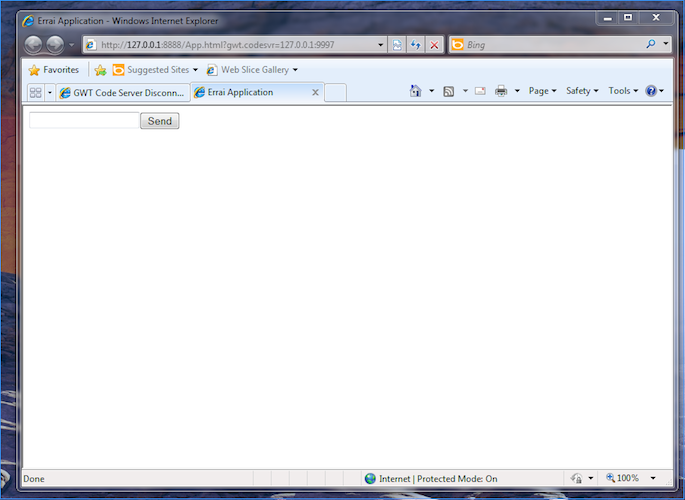Open the Tools menu
Screen dimensions: 685x500
(623, 91)
